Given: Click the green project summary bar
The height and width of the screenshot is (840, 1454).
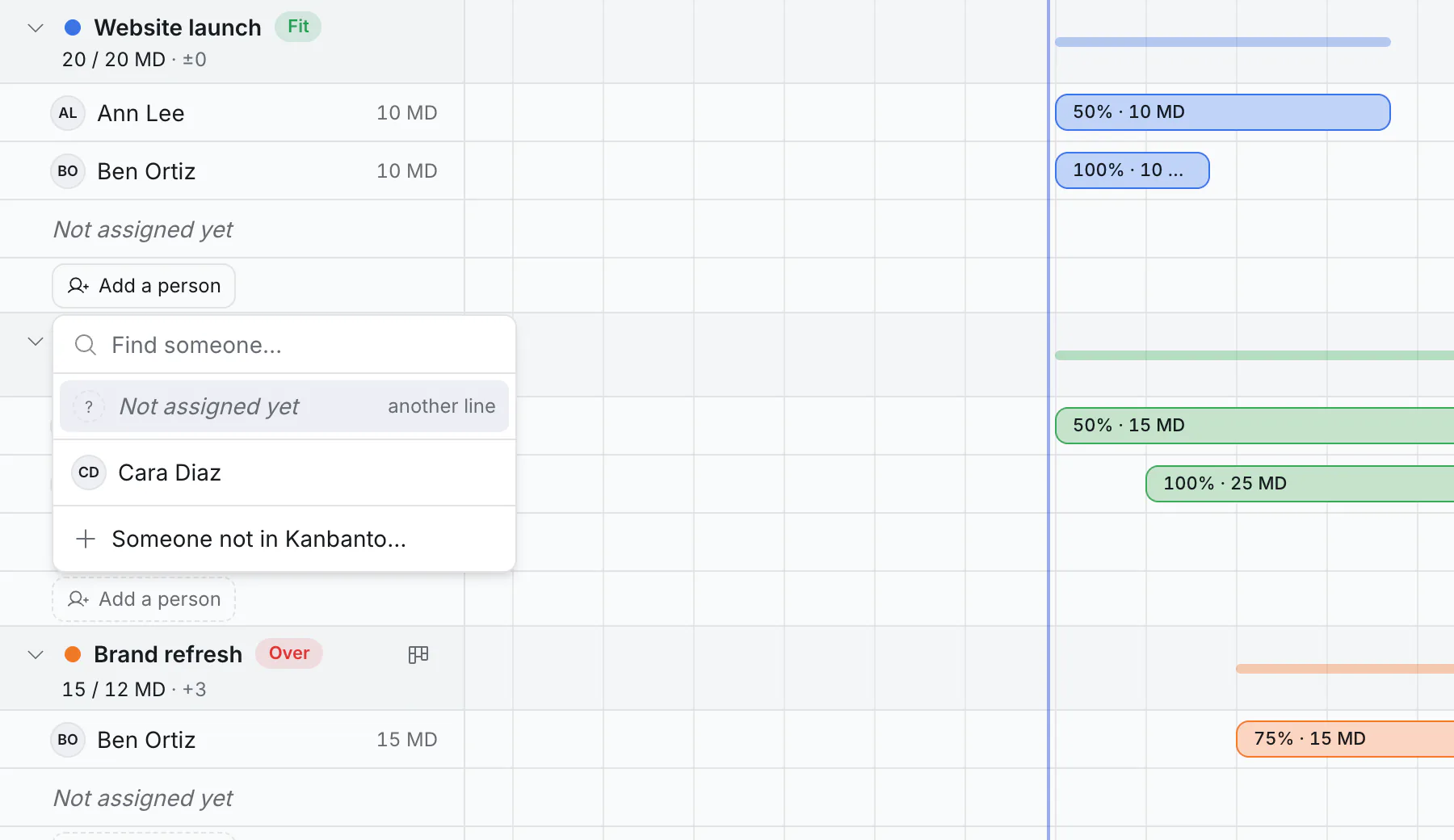Looking at the screenshot, I should pos(1254,355).
